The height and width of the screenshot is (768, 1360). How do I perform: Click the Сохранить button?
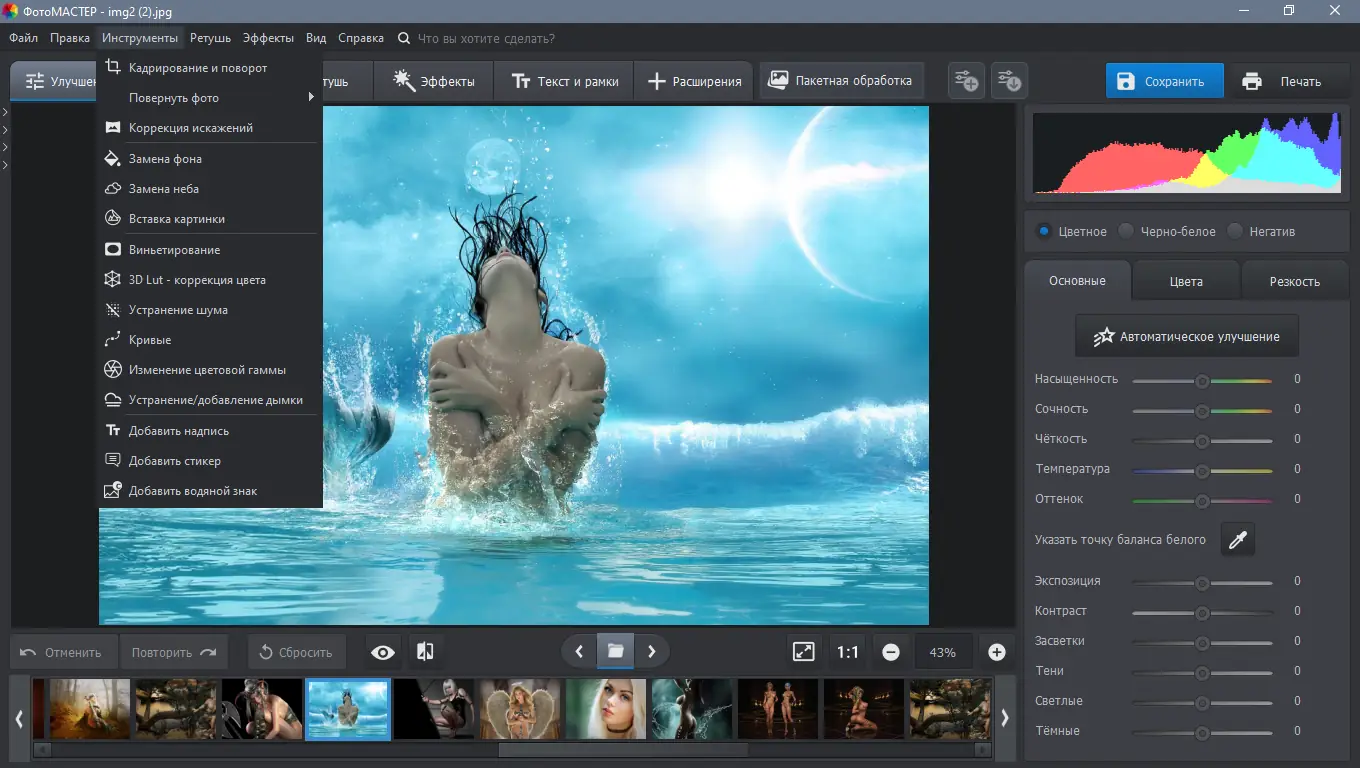tap(1164, 81)
